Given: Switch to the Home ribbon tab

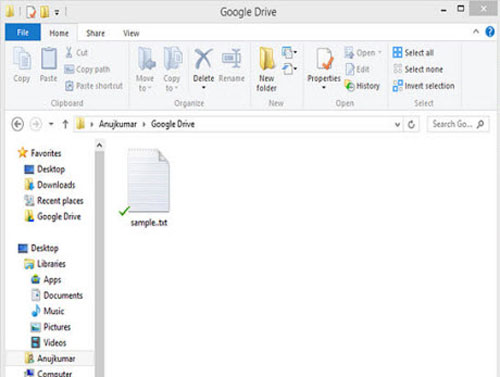Looking at the screenshot, I should [59, 33].
